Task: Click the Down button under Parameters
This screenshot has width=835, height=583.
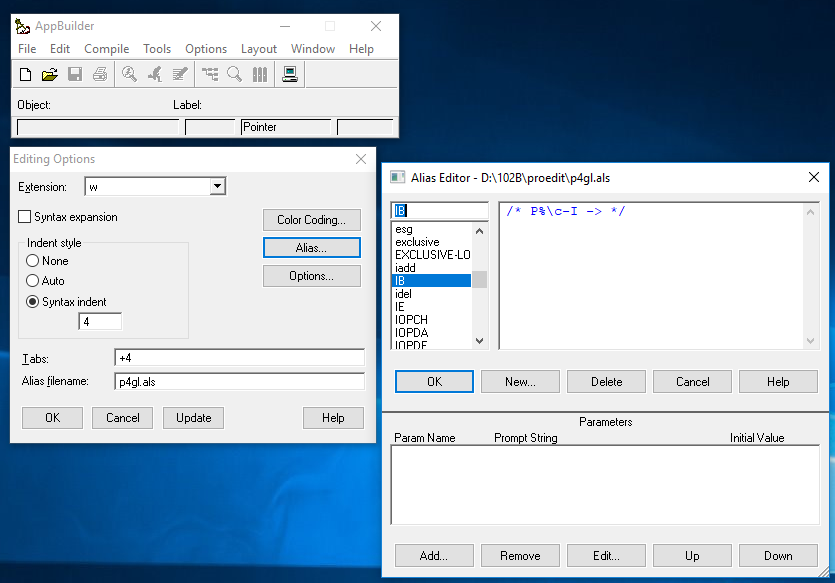Action: coord(778,556)
